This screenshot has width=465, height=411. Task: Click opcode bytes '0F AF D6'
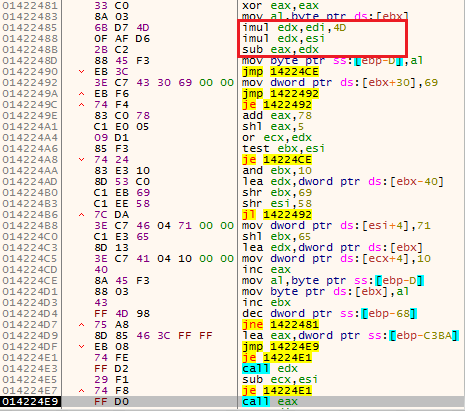[x=122, y=39]
